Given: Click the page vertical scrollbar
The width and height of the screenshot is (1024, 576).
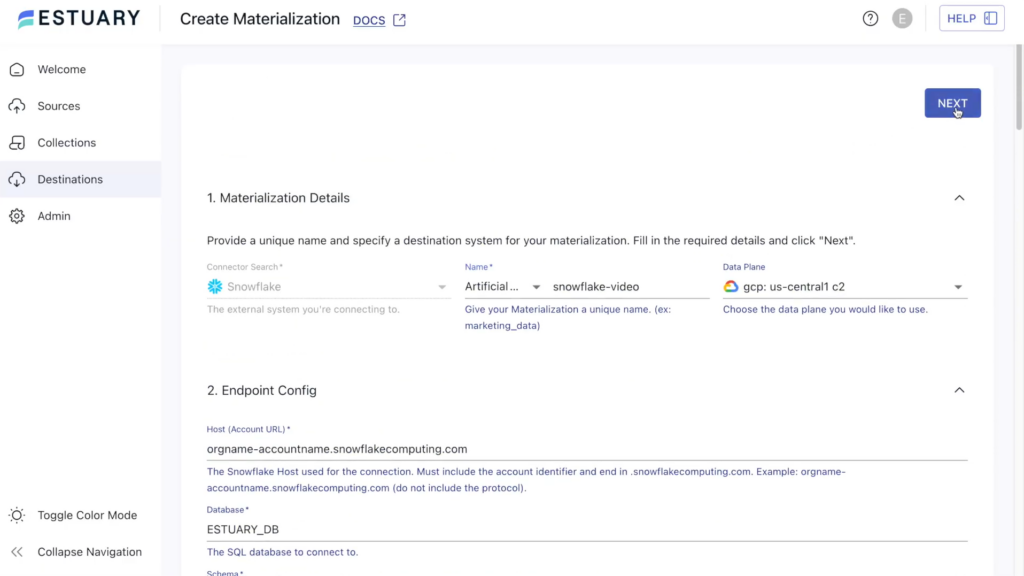Looking at the screenshot, I should point(1019,88).
